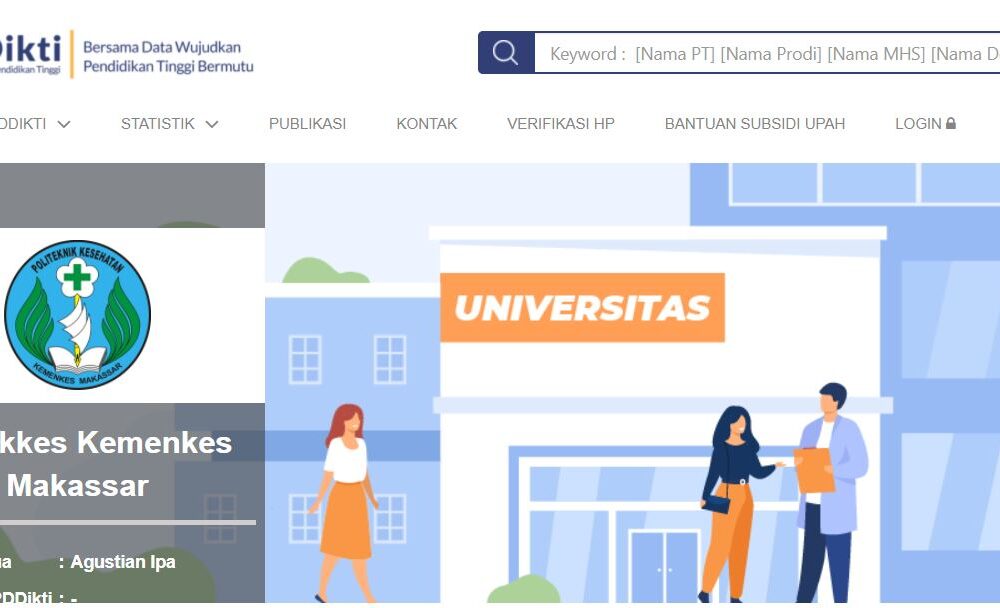Go to VERIFIKASI HP page

[x=561, y=124]
